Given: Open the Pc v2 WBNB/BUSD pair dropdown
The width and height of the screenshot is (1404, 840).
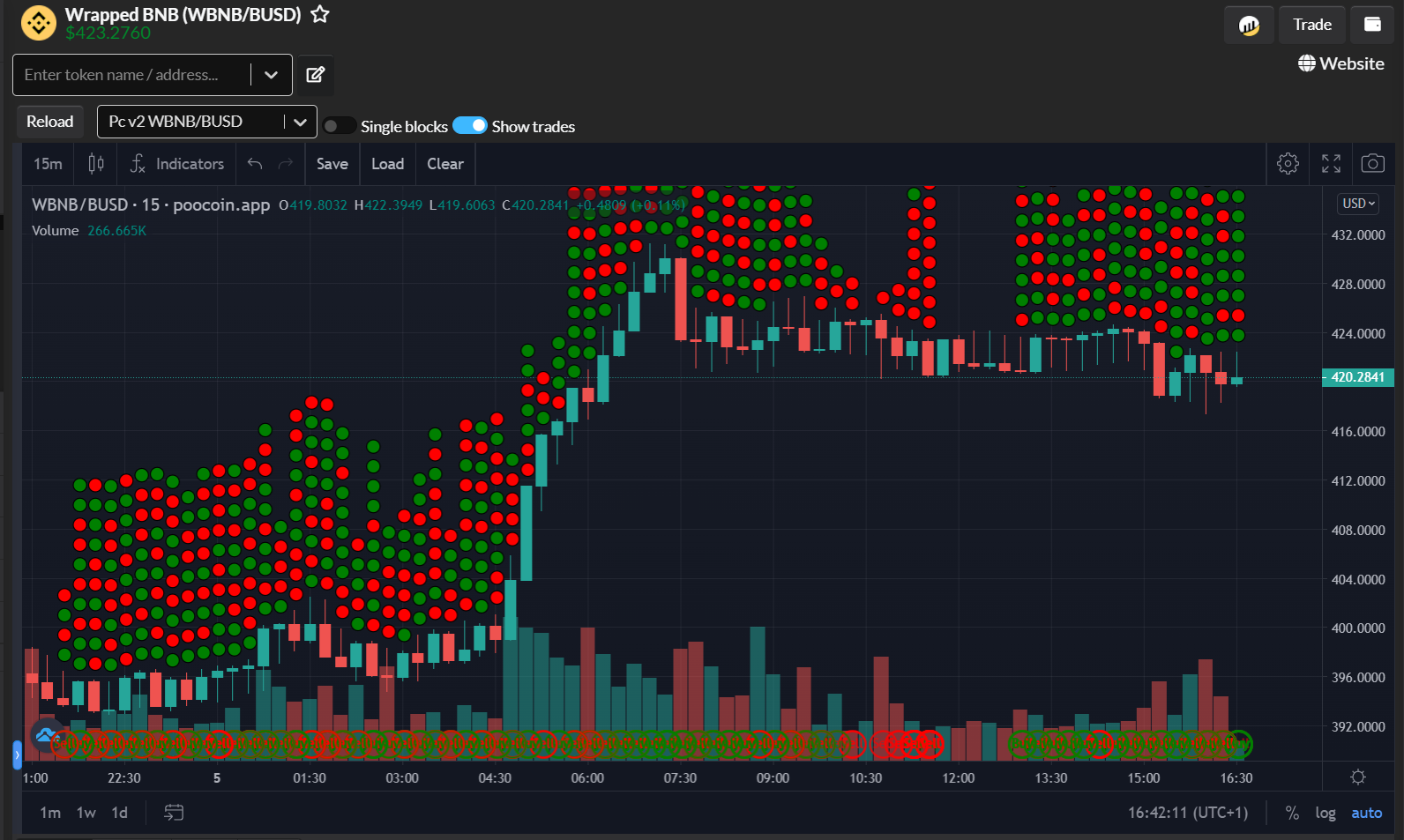Looking at the screenshot, I should [x=207, y=122].
